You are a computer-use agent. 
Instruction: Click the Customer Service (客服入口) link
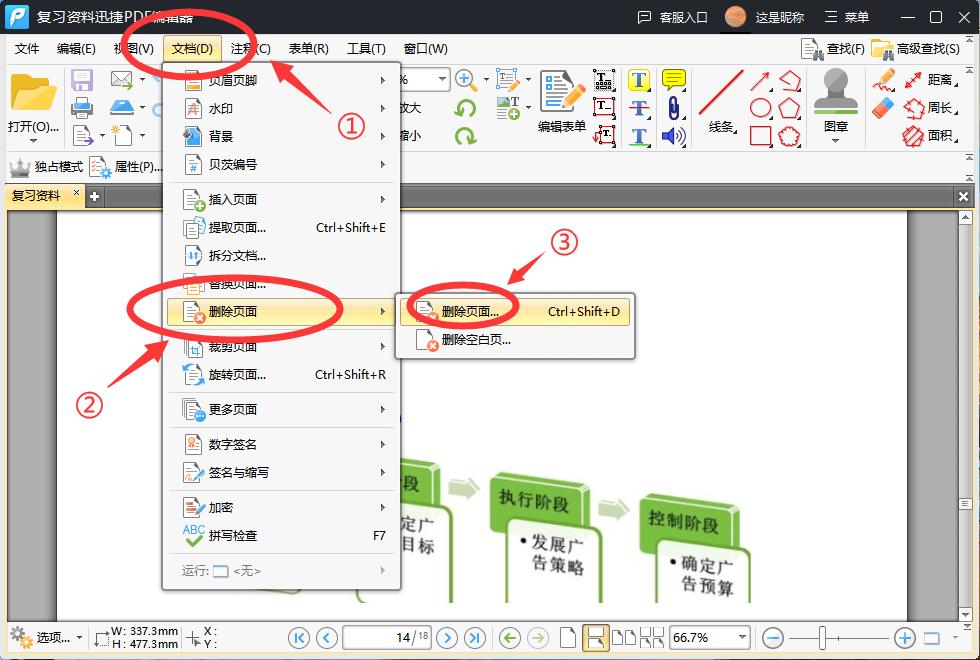pos(672,18)
